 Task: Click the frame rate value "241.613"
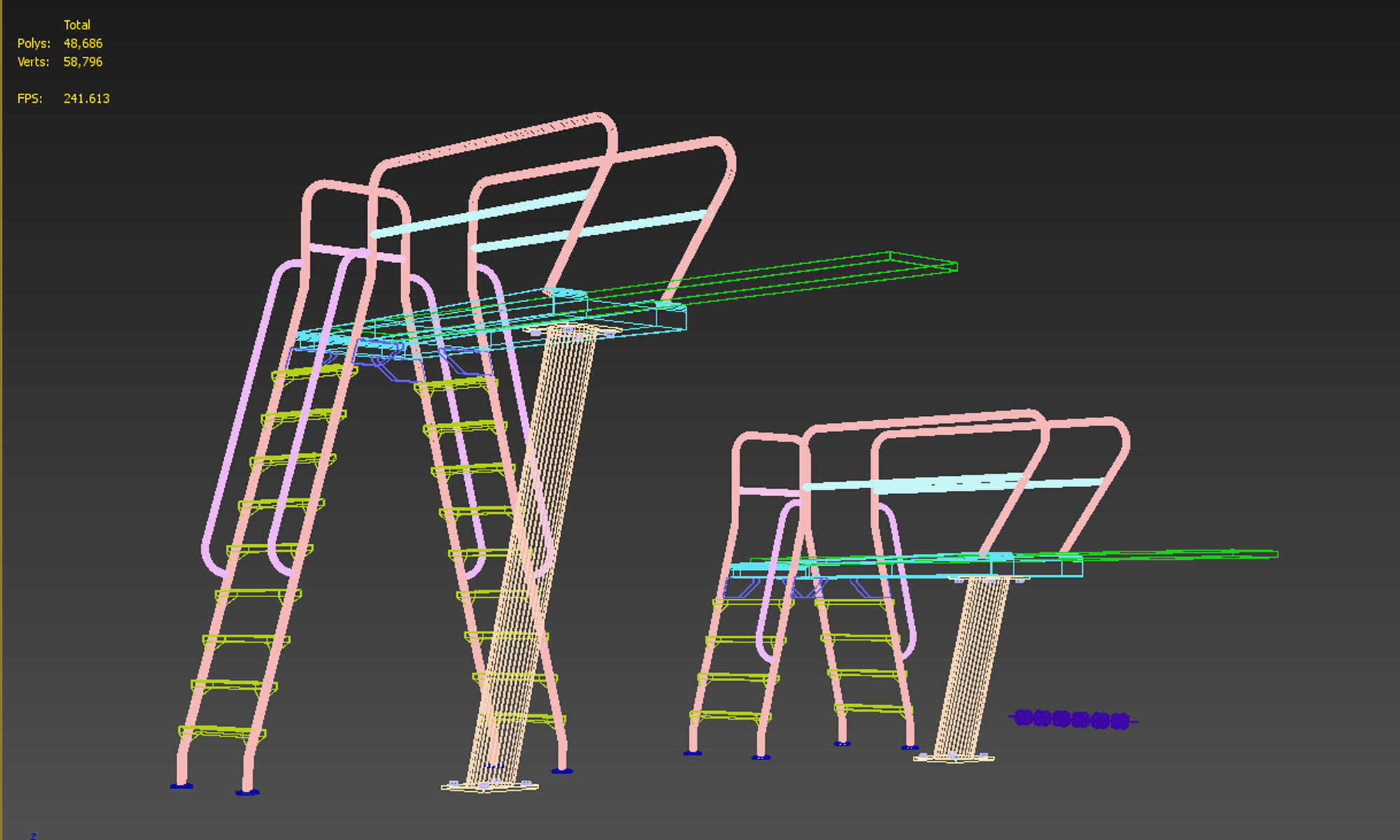(87, 99)
